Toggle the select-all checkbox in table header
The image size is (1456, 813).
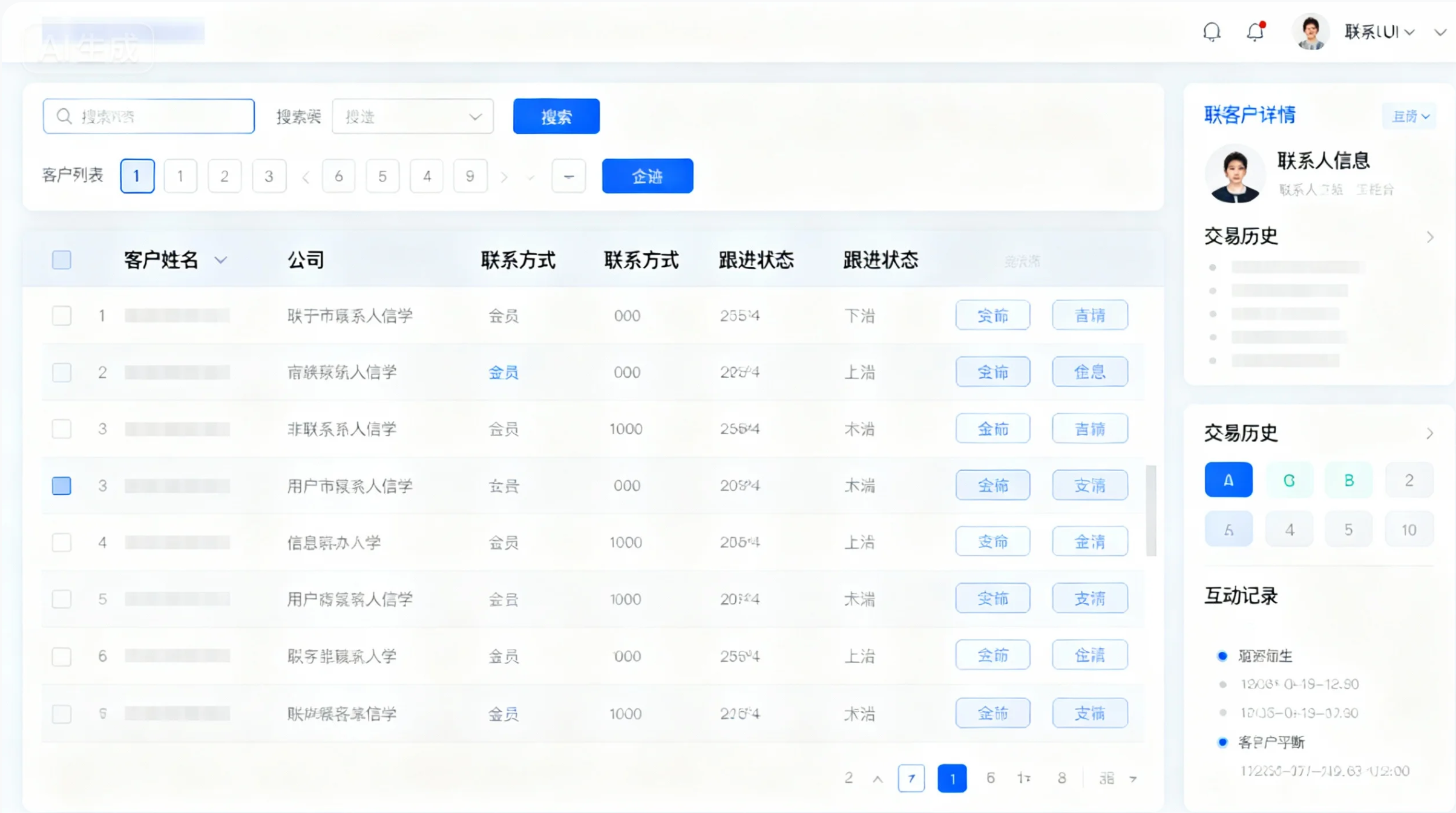(x=61, y=260)
